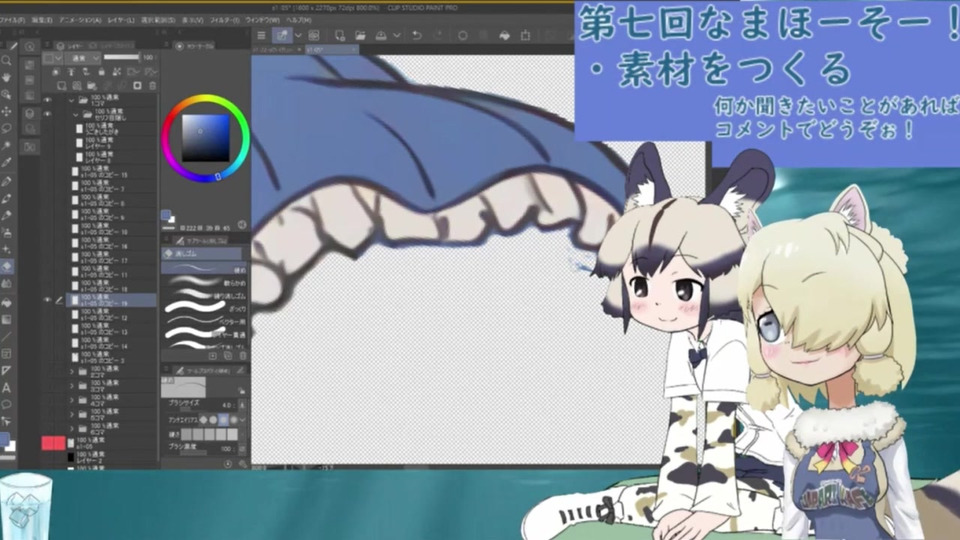Open the レイヤー(L) menu
This screenshot has width=960, height=540.
point(121,20)
